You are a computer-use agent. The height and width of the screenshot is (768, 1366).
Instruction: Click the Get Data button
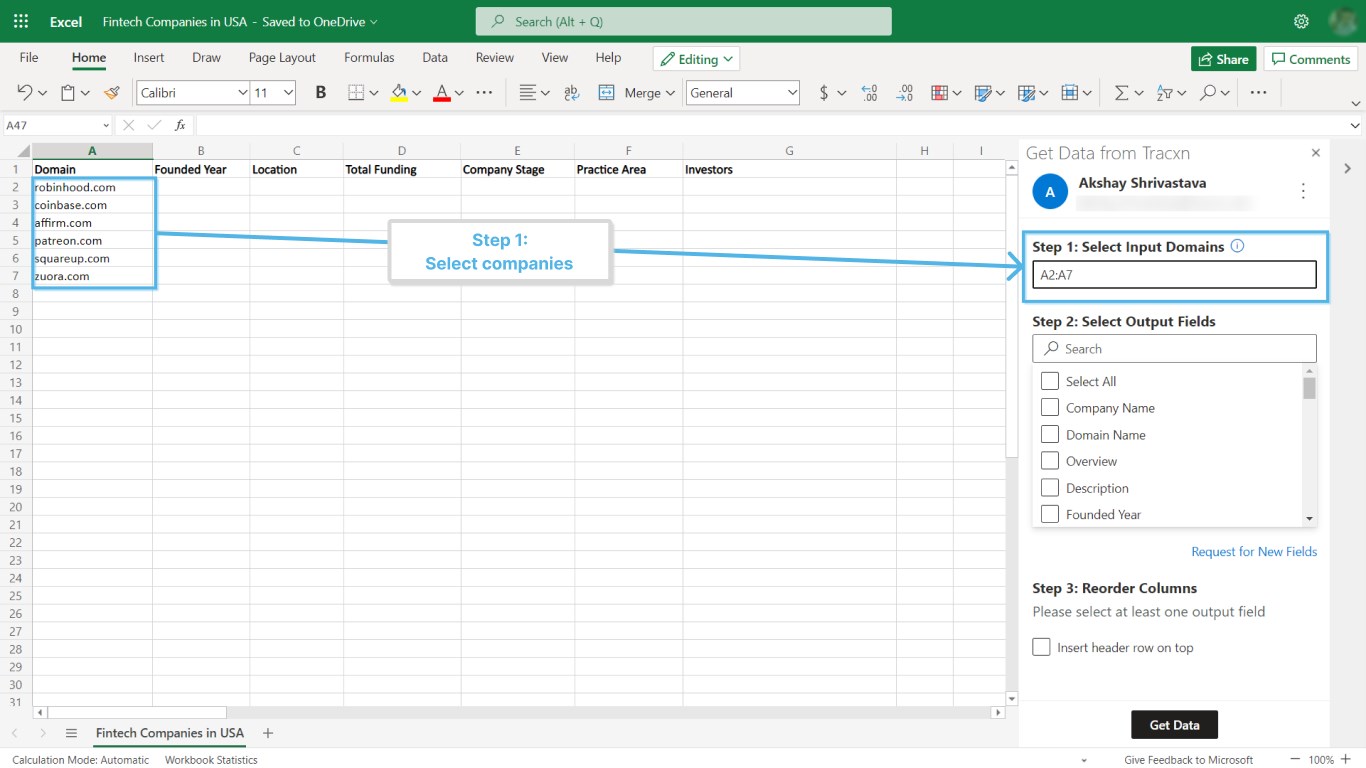1174,725
